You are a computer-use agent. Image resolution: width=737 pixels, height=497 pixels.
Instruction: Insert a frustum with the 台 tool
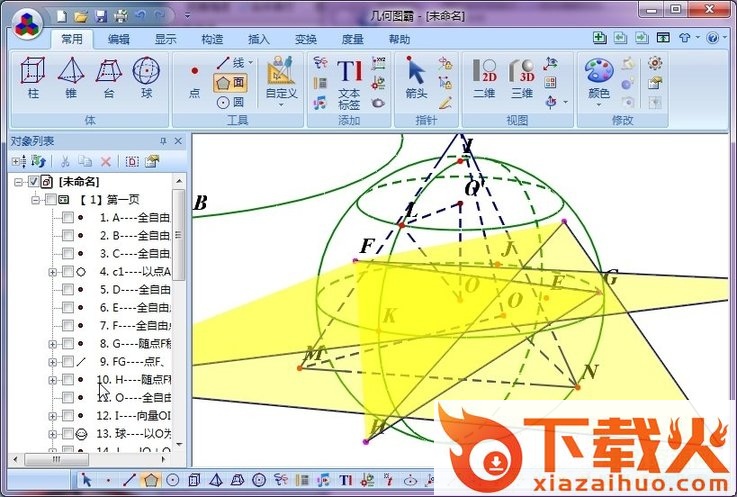pyautogui.click(x=109, y=78)
